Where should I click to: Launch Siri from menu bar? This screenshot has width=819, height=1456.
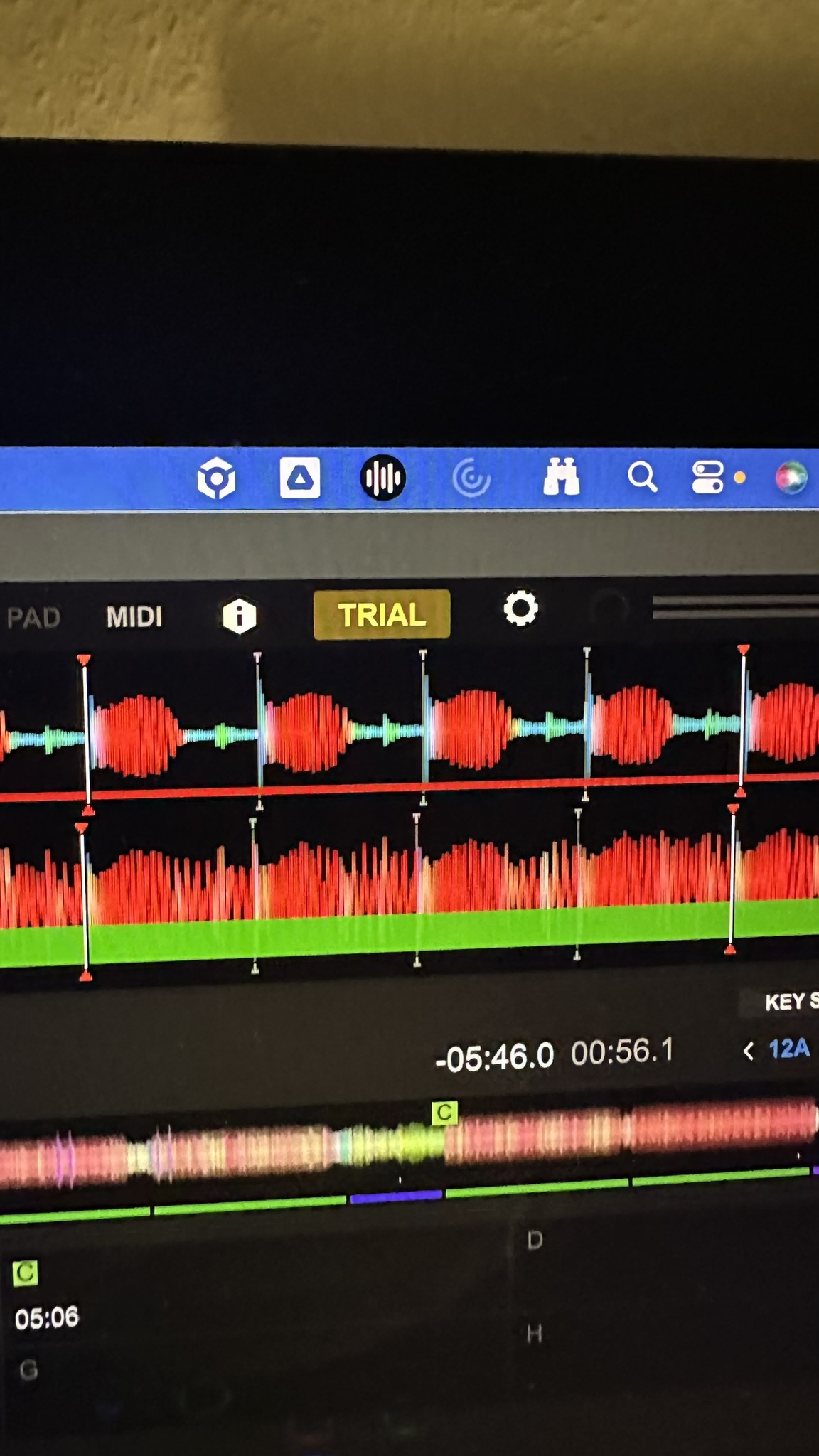(791, 477)
